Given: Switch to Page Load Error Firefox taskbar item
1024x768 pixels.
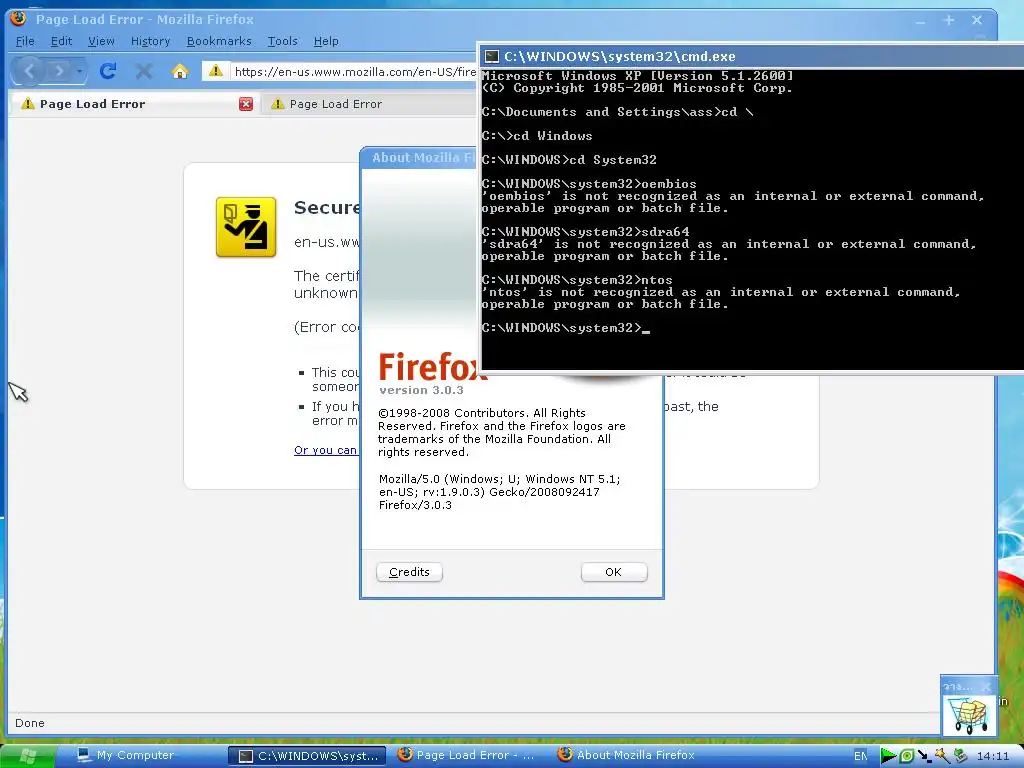Looking at the screenshot, I should pyautogui.click(x=466, y=756).
